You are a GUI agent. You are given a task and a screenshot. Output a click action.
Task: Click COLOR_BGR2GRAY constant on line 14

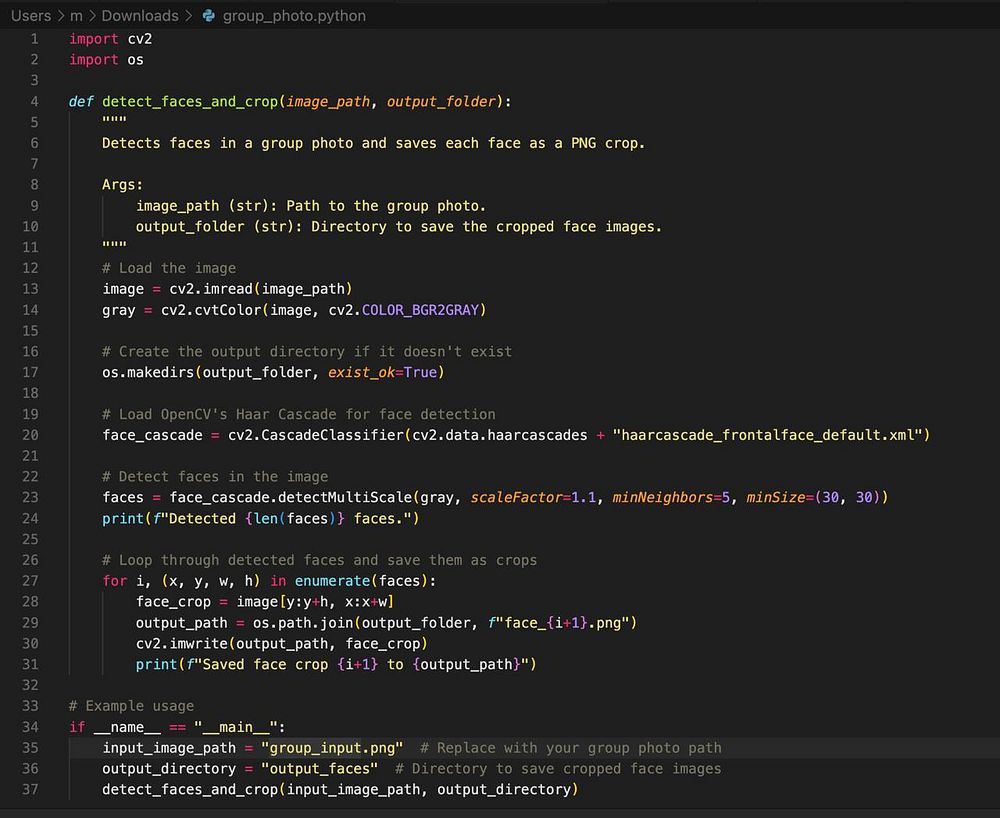tap(421, 310)
